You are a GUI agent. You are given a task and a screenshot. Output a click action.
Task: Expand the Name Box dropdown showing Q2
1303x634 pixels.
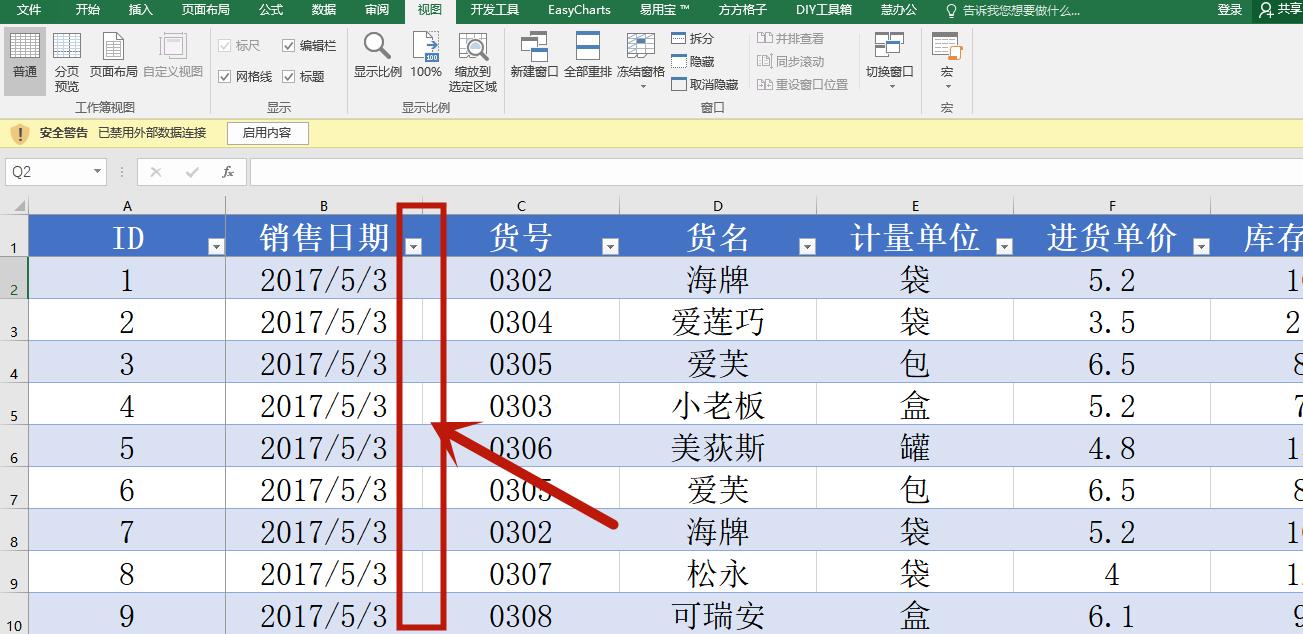pyautogui.click(x=96, y=171)
